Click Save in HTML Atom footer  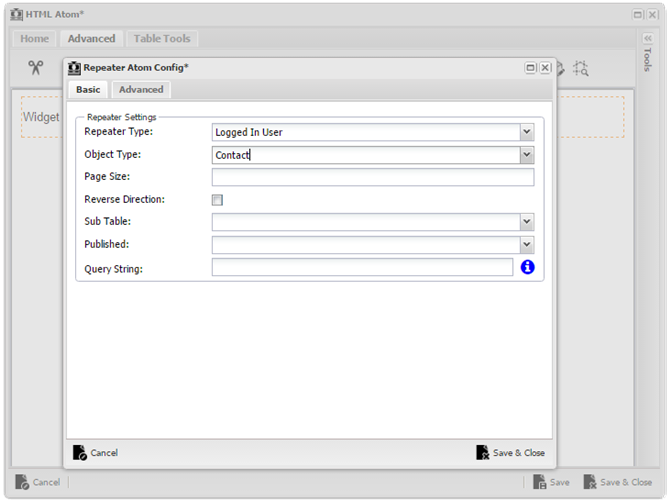[551, 482]
